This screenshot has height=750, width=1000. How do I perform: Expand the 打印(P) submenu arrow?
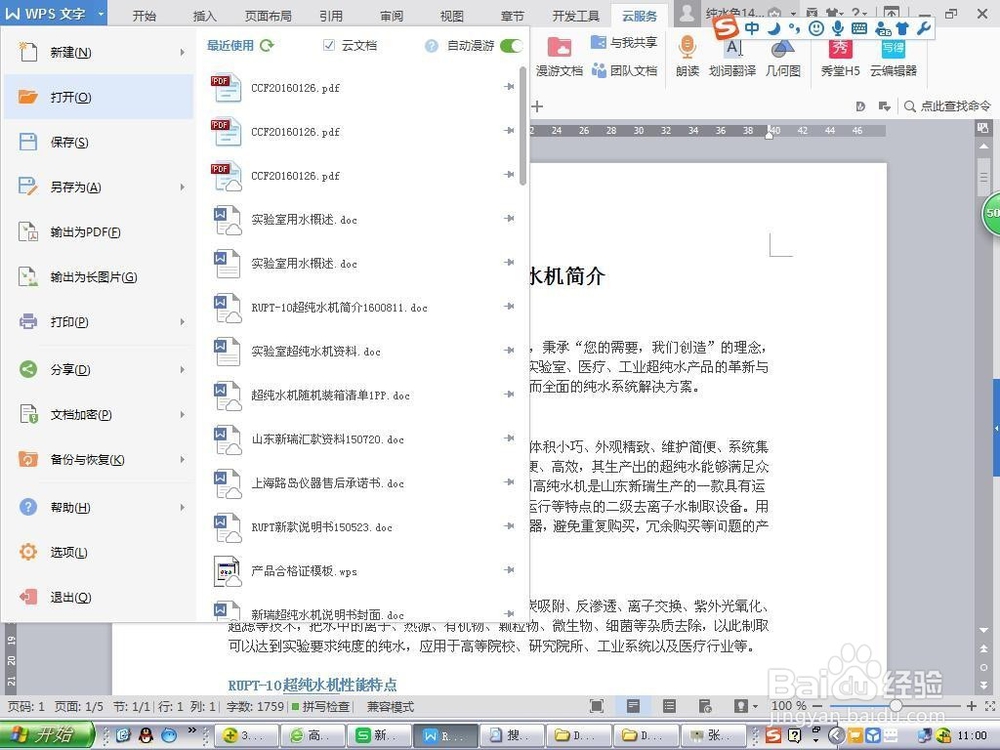pyautogui.click(x=182, y=322)
